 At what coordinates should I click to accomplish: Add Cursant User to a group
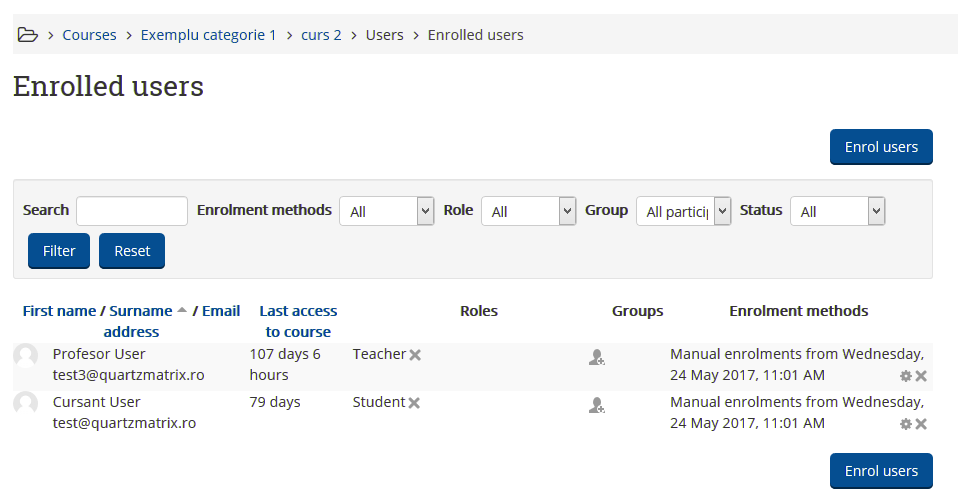click(596, 405)
